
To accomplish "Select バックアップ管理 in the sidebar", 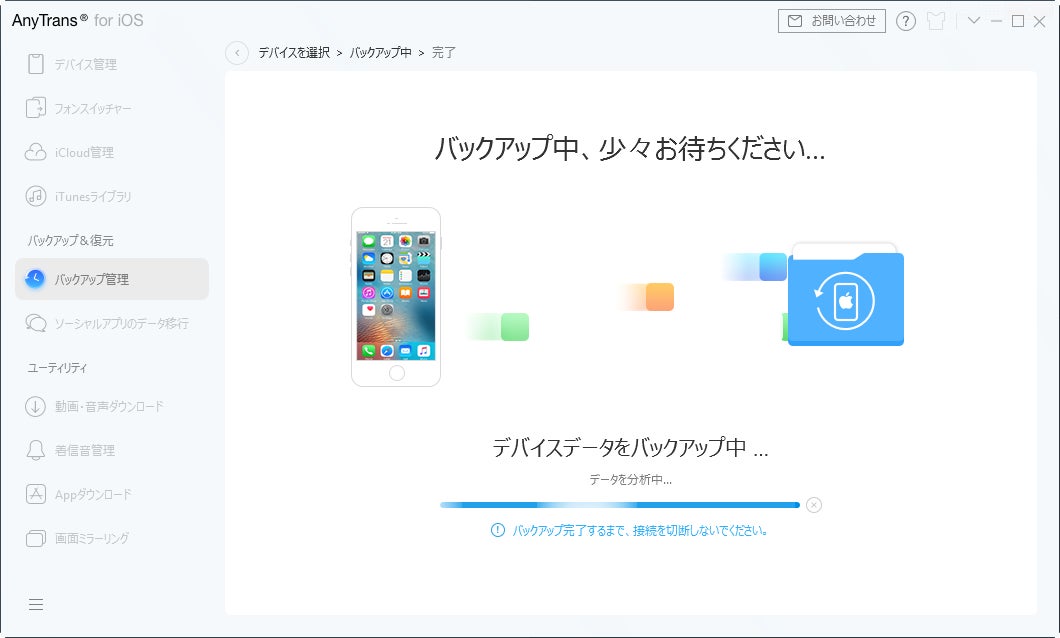I will tap(112, 278).
